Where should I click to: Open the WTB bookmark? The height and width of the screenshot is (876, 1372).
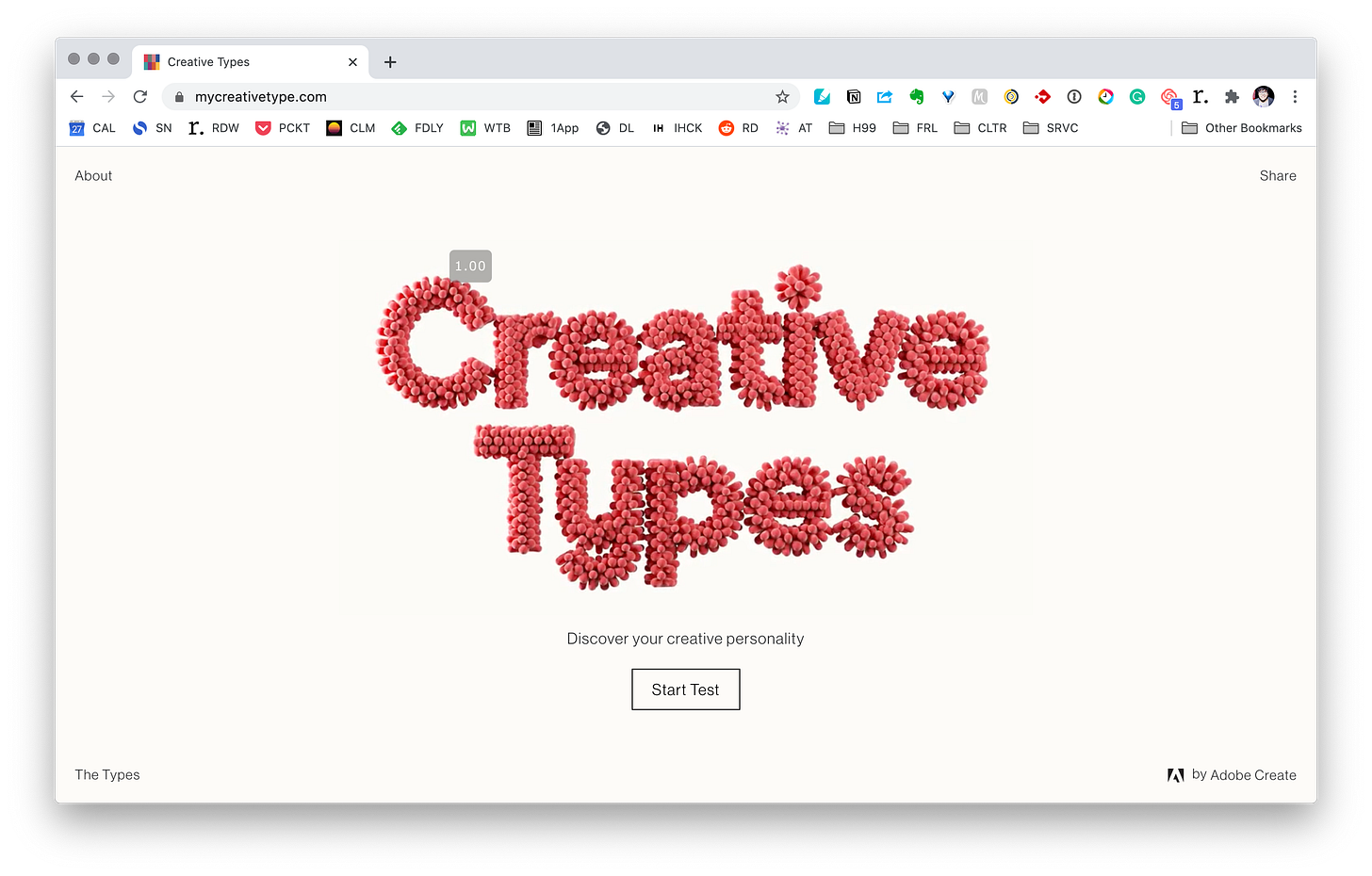click(485, 128)
